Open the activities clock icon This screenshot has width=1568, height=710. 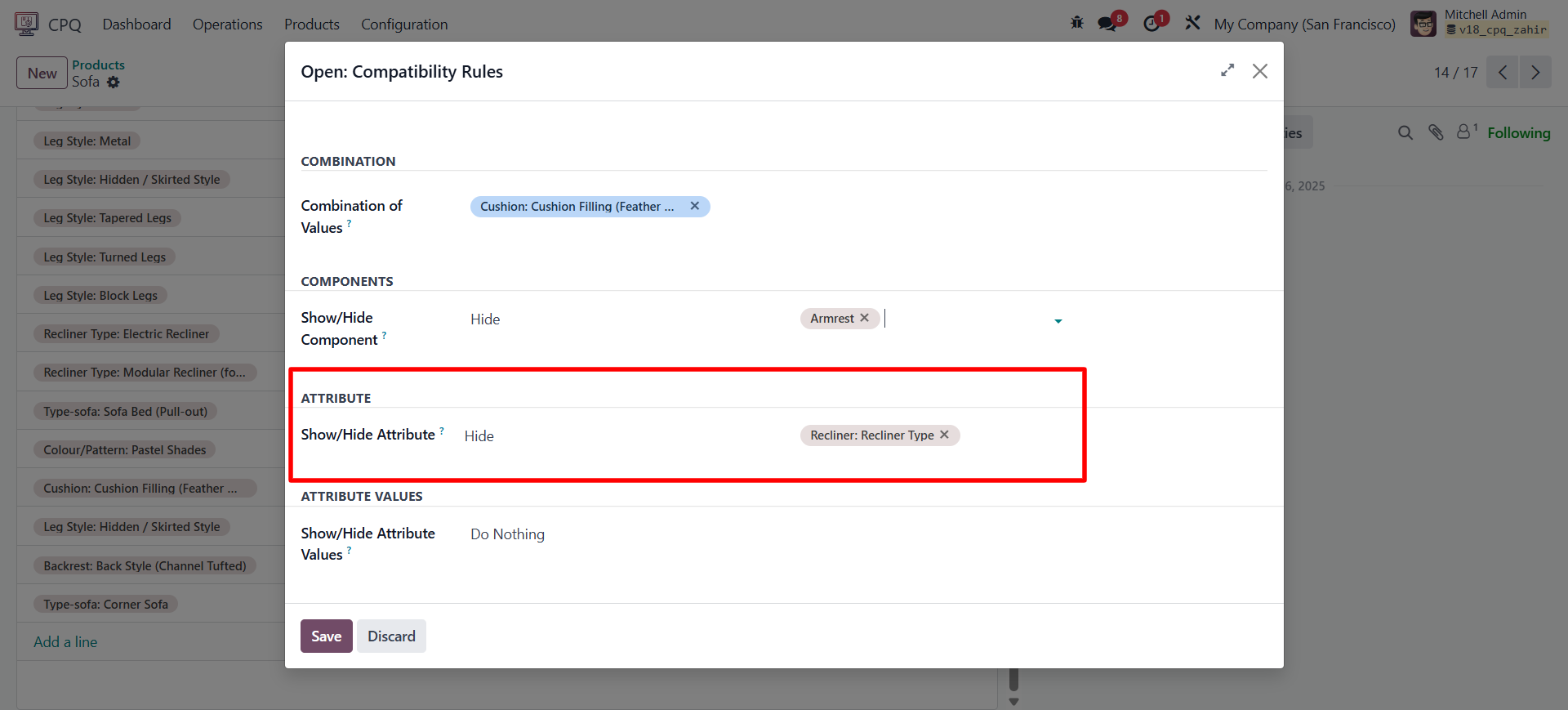pyautogui.click(x=1151, y=24)
